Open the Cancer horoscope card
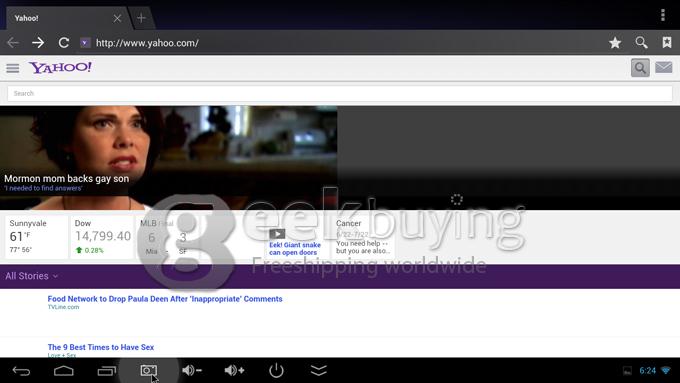This screenshot has width=680, height=383. (x=363, y=237)
